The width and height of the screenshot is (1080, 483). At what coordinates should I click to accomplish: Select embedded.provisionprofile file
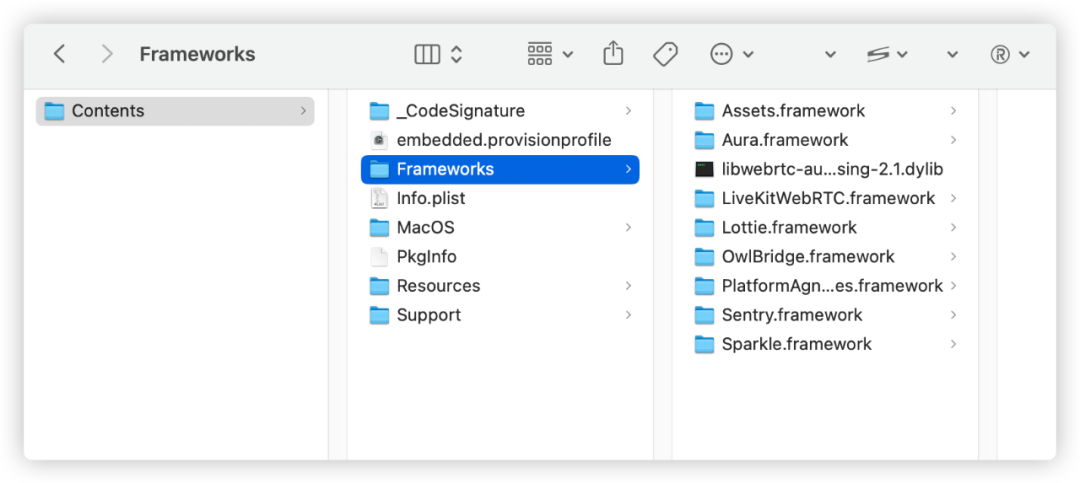tap(503, 140)
